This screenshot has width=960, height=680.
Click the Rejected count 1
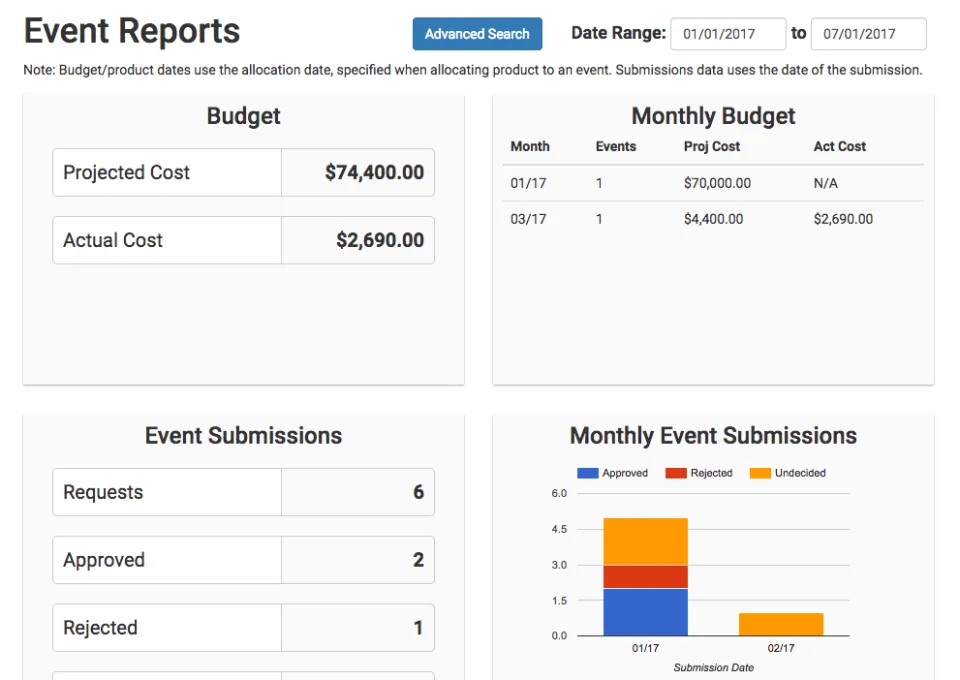(x=418, y=627)
